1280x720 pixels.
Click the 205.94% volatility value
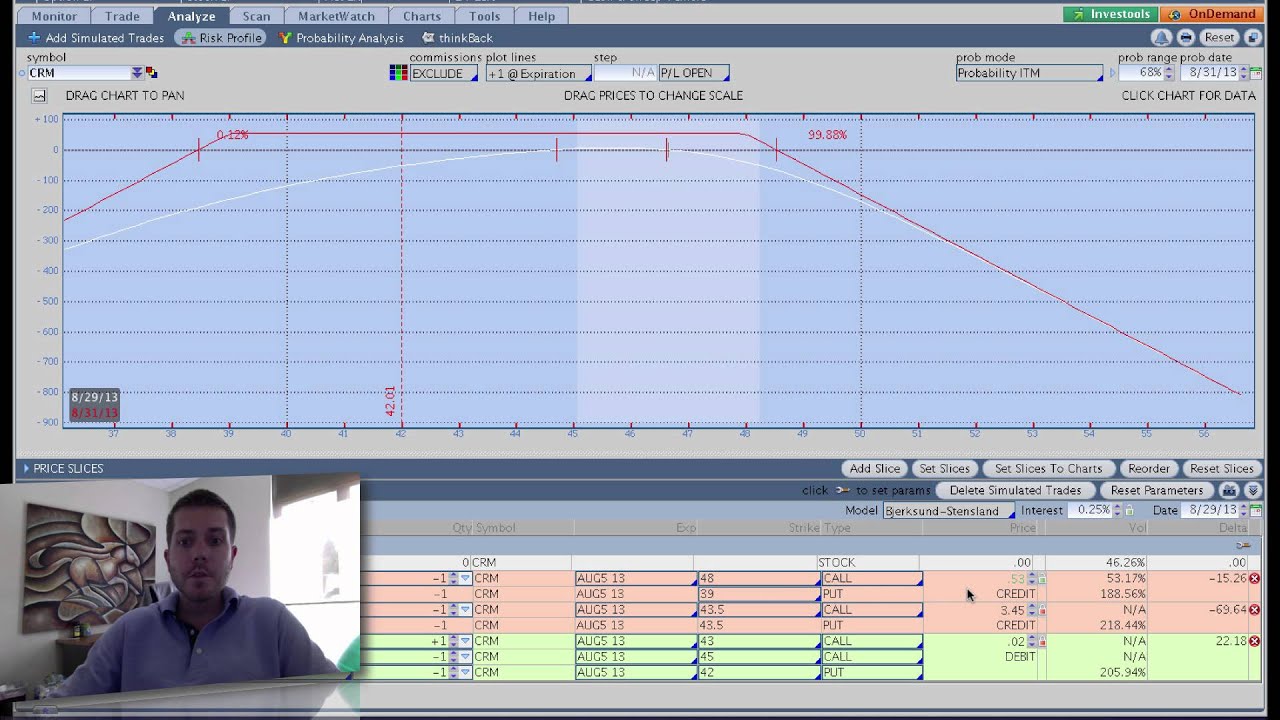click(1121, 672)
